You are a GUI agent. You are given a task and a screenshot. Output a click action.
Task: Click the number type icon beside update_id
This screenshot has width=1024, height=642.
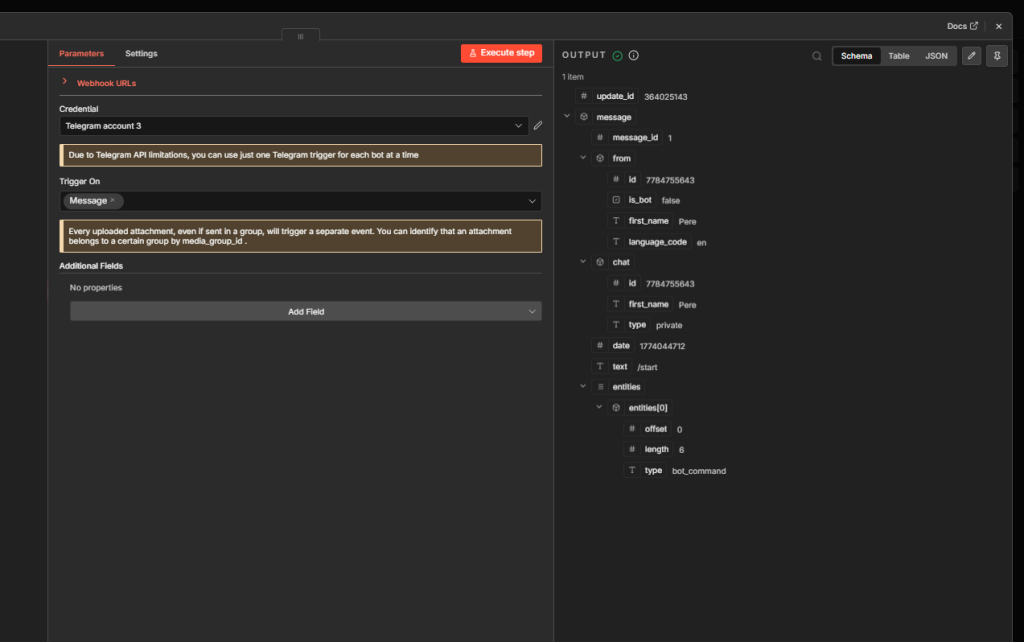point(585,96)
